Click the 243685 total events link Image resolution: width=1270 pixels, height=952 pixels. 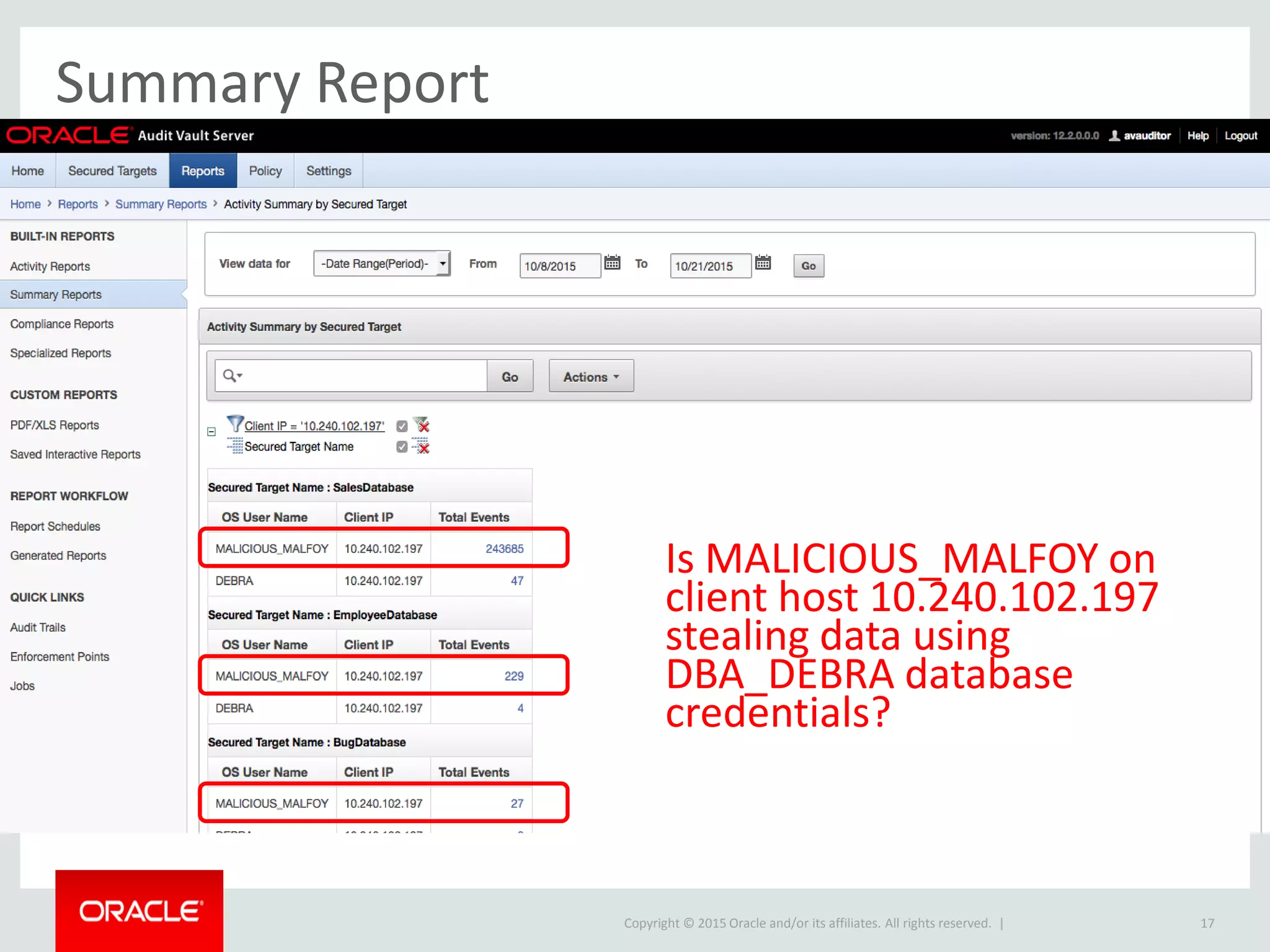tap(504, 549)
